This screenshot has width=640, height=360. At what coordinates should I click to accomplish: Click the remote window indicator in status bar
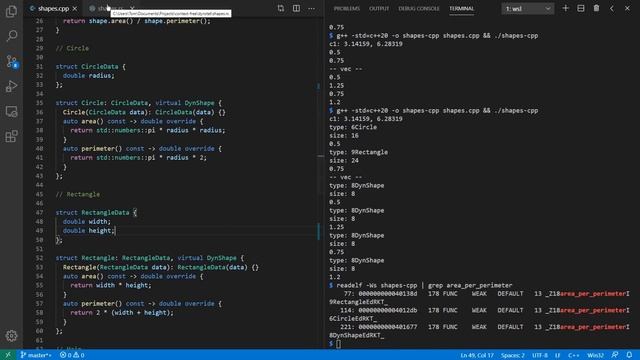(8, 355)
